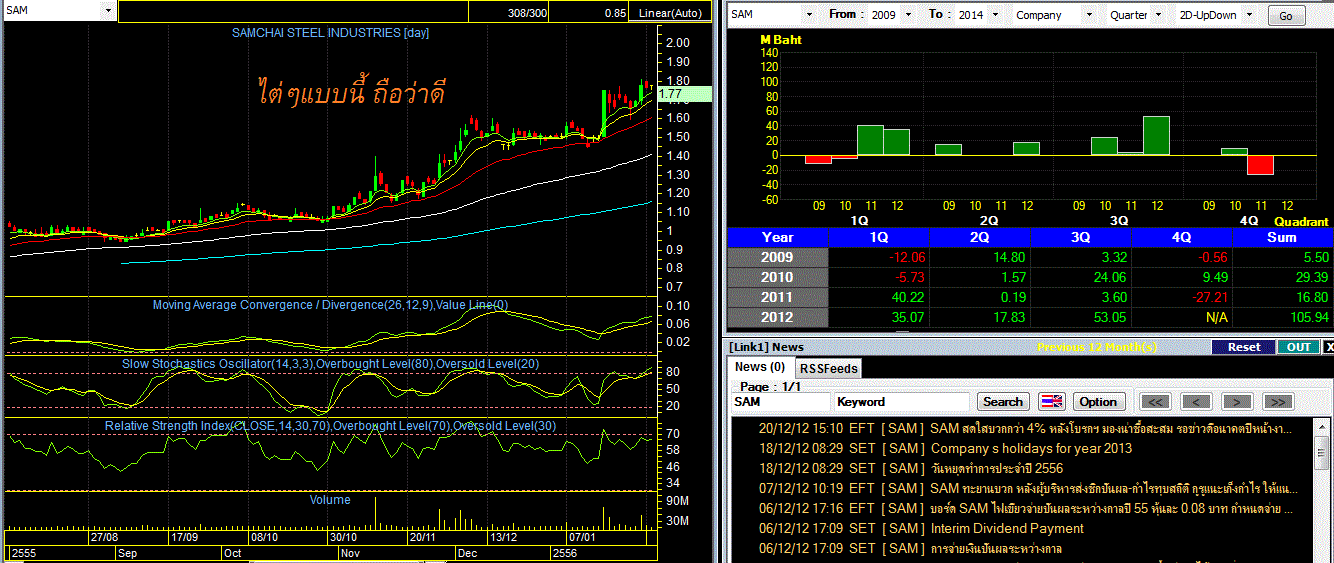Click the Relative Strength Index title
The height and width of the screenshot is (563, 1334).
pyautogui.click(x=330, y=426)
